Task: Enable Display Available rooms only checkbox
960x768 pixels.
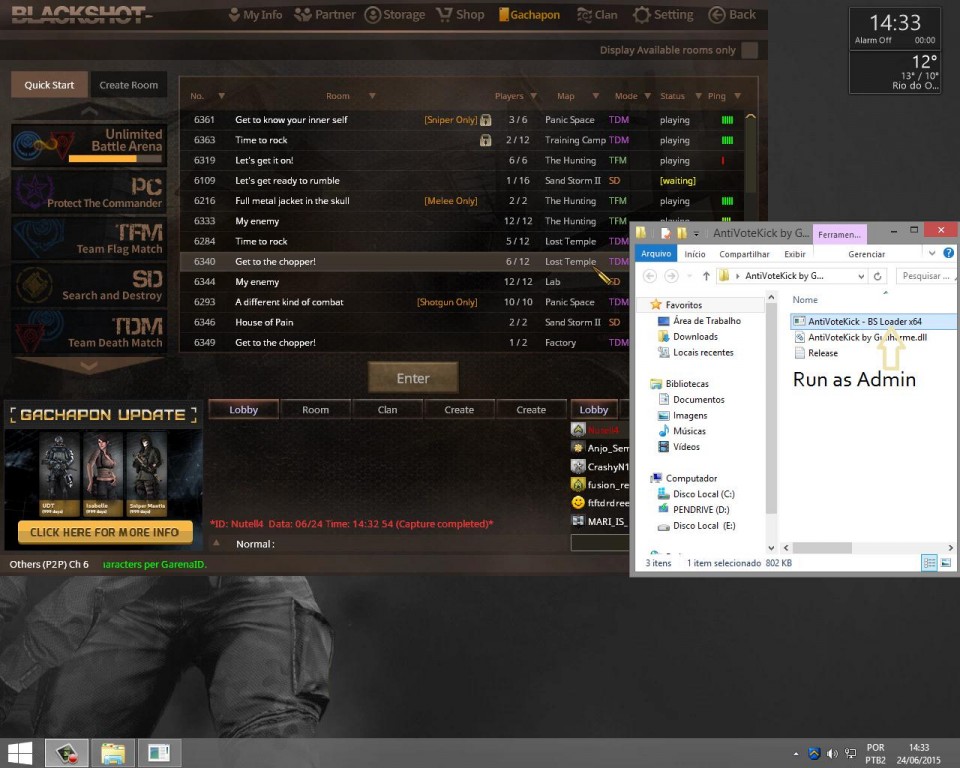Action: point(749,50)
